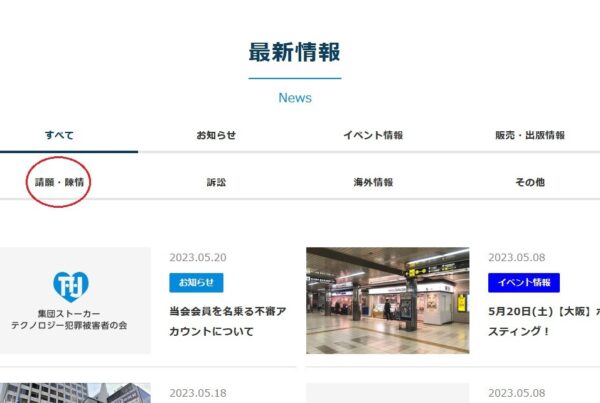Click the 集団ストーカー テクノロジー犯罪被害者の会 caption text

76,319
